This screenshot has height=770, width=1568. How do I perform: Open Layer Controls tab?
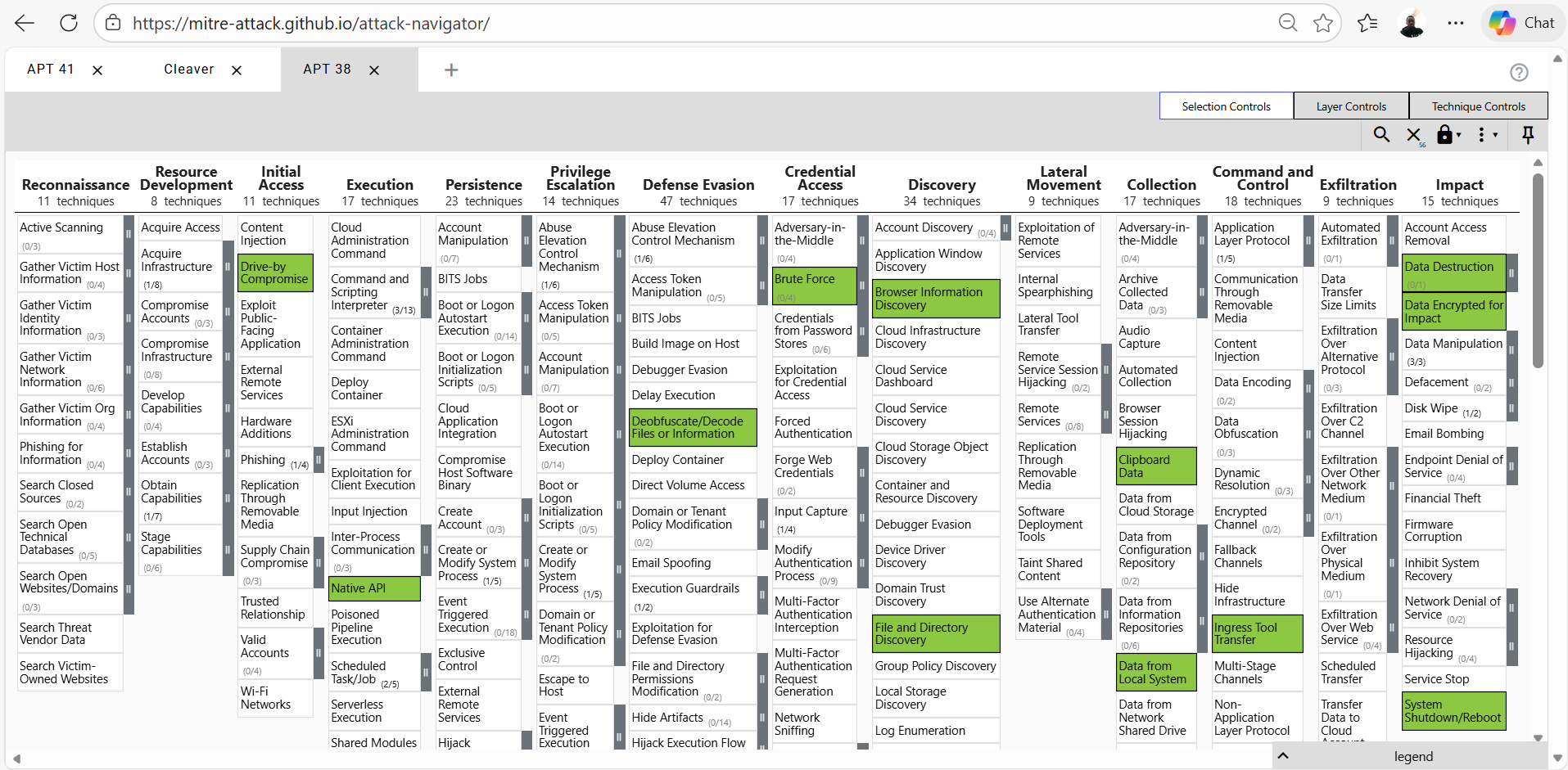click(x=1351, y=106)
